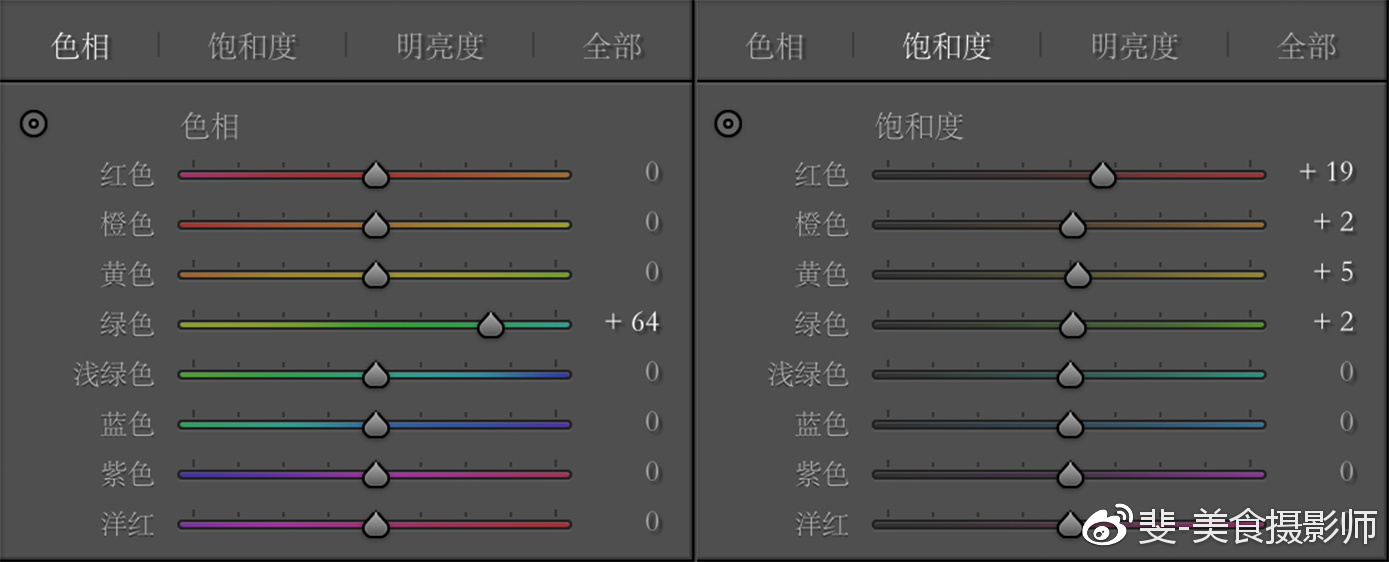Image resolution: width=1389 pixels, height=562 pixels.
Task: Click the hue targeted adjustment tool icon
Action: coord(34,125)
